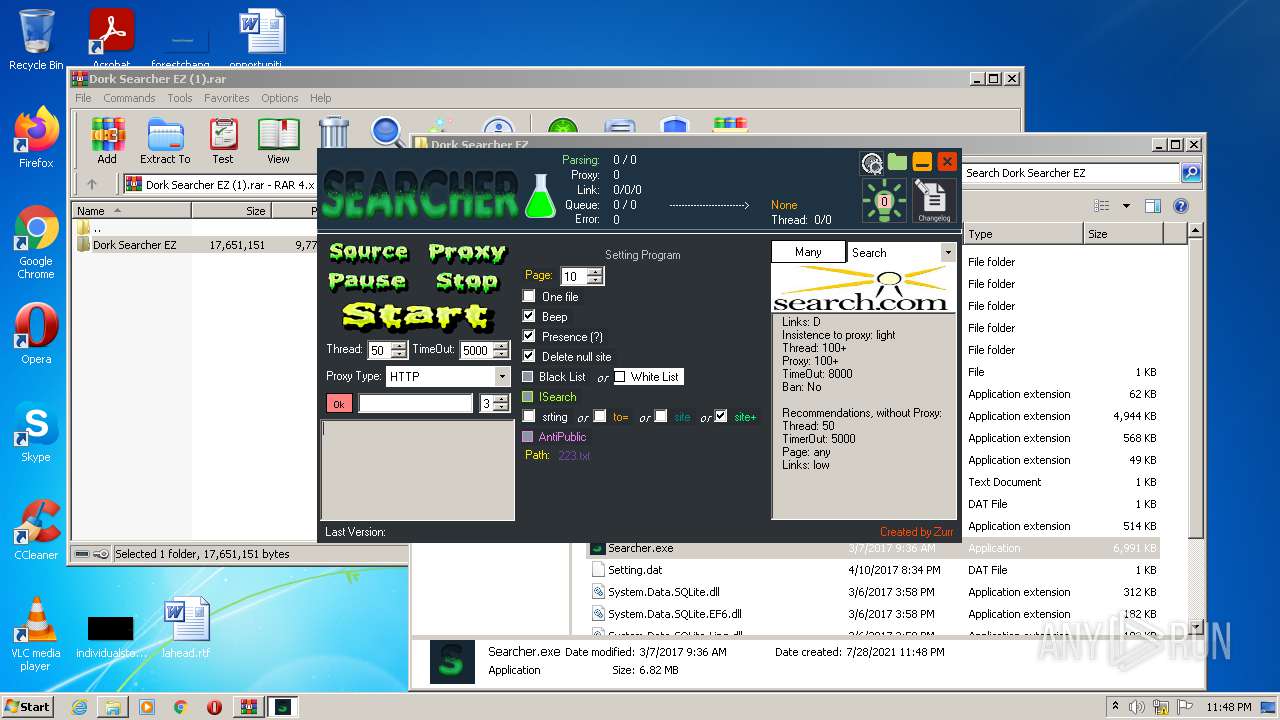Click the light bulb counter icon
The width and height of the screenshot is (1280, 720).
(884, 201)
